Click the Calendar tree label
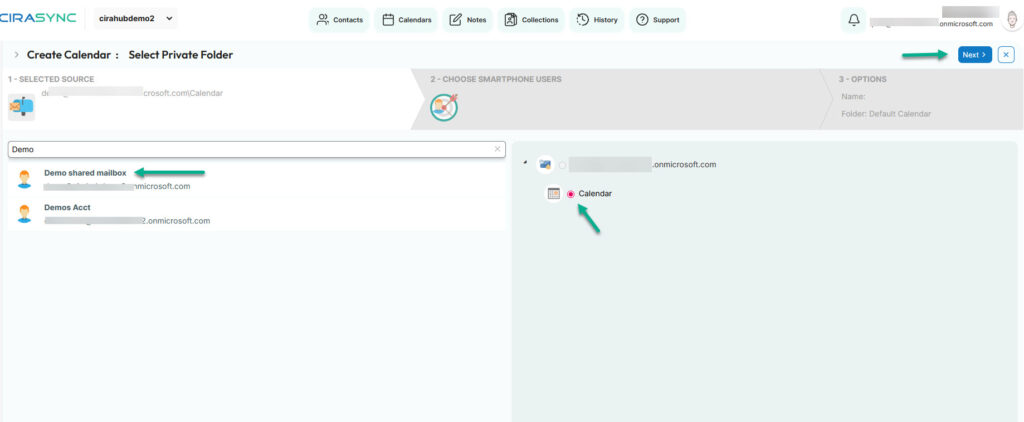This screenshot has width=1024, height=422. (x=595, y=194)
